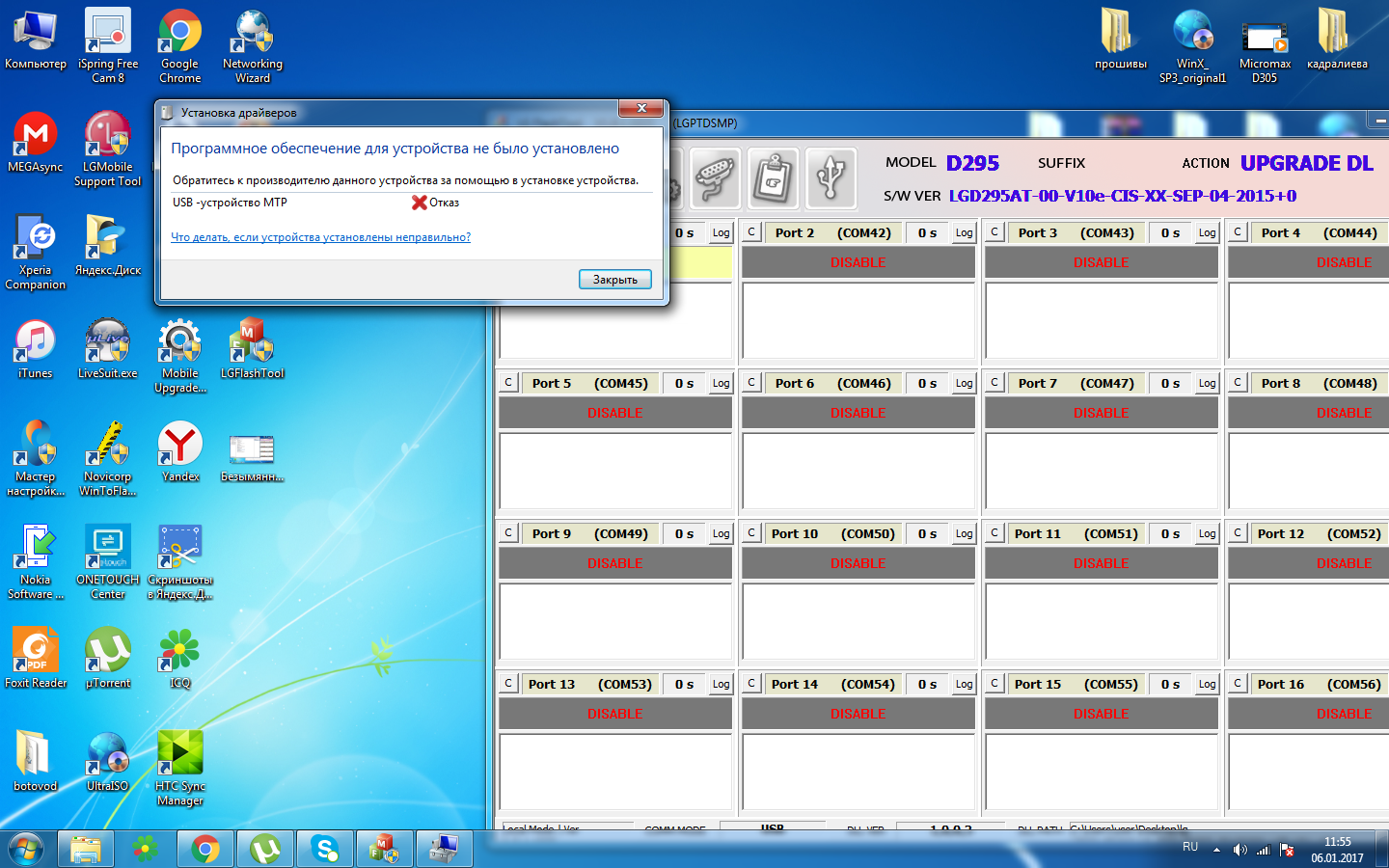
Task: Click the clipboard icon in the toolbar
Action: point(773,177)
